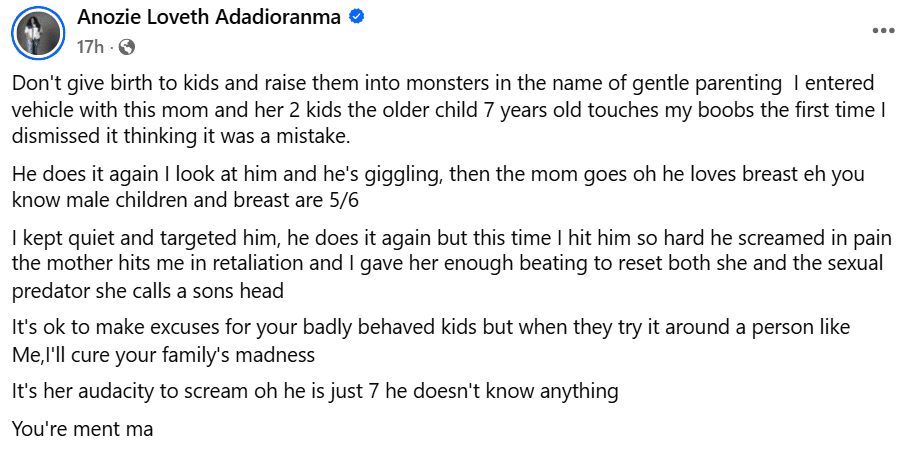Open the post options three-dot menu

pos(883,30)
